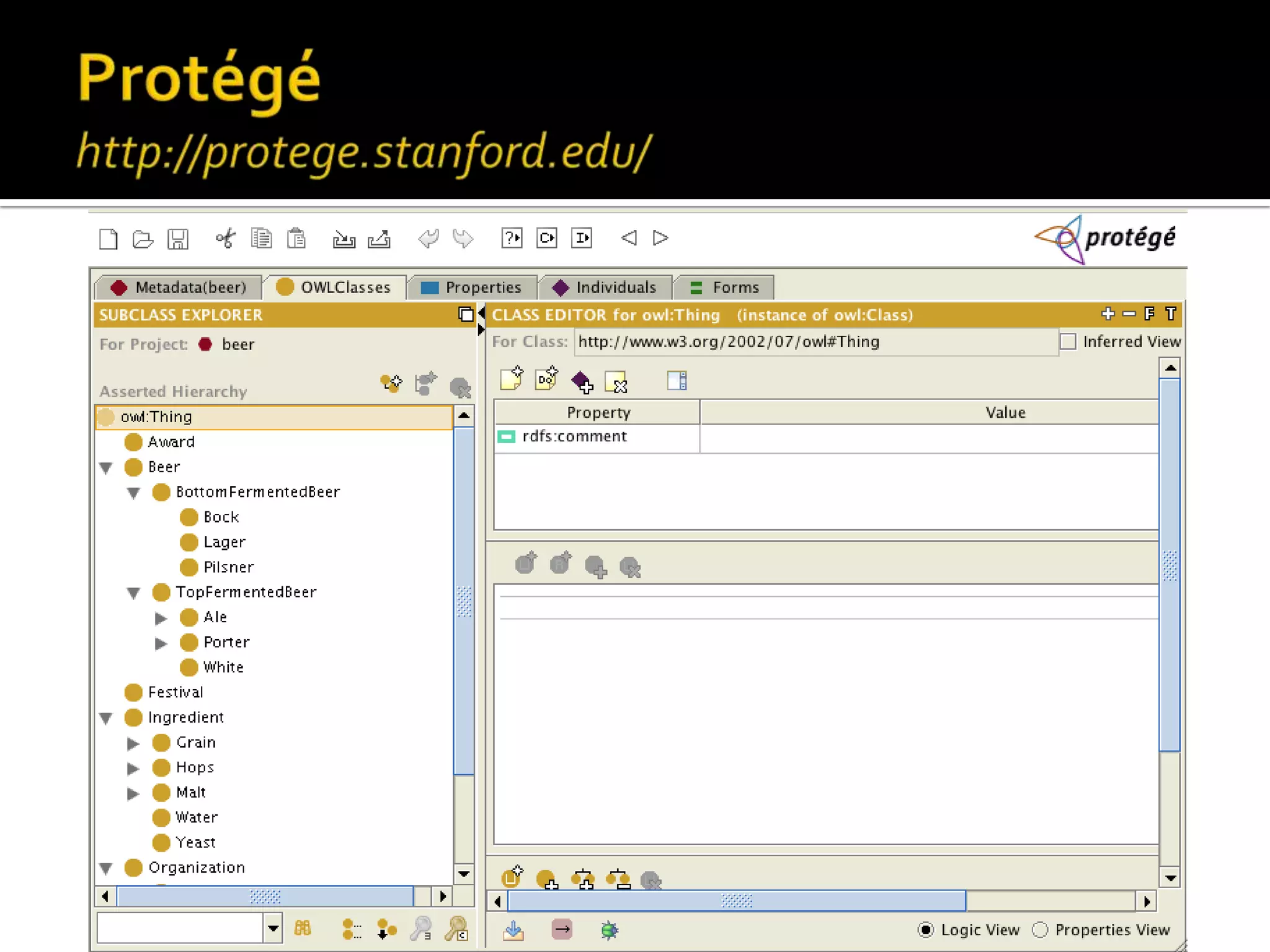Image resolution: width=1270 pixels, height=952 pixels.
Task: Click the F button in class editor header
Action: click(x=1149, y=314)
